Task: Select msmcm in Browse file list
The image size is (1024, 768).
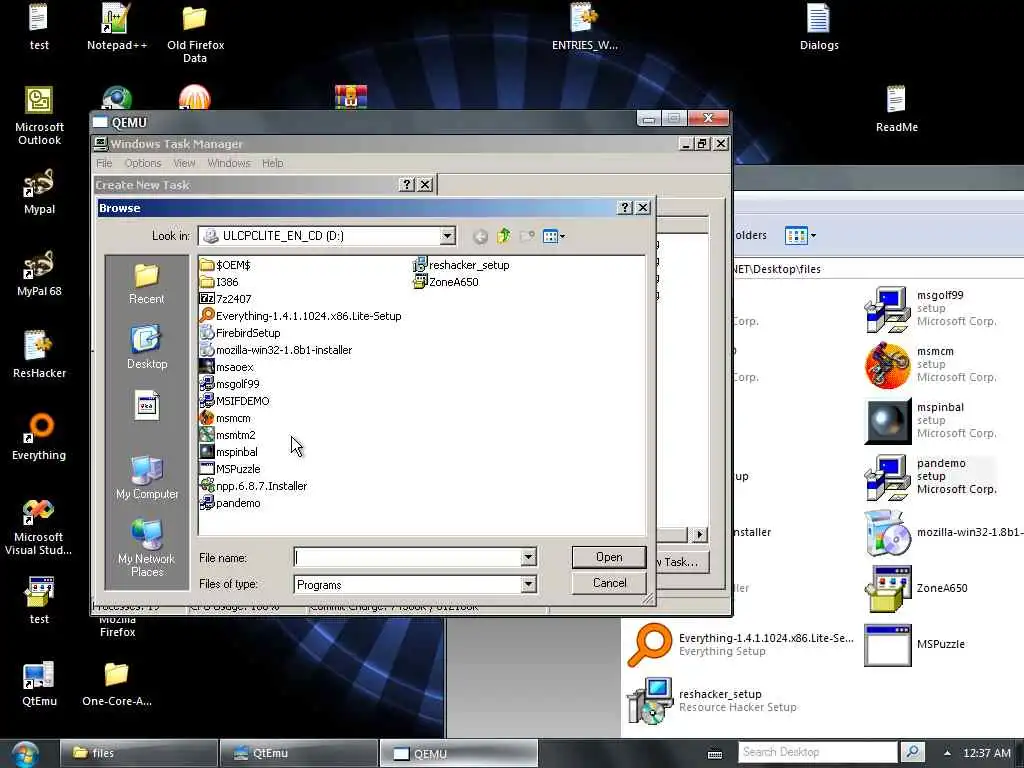Action: click(x=225, y=418)
